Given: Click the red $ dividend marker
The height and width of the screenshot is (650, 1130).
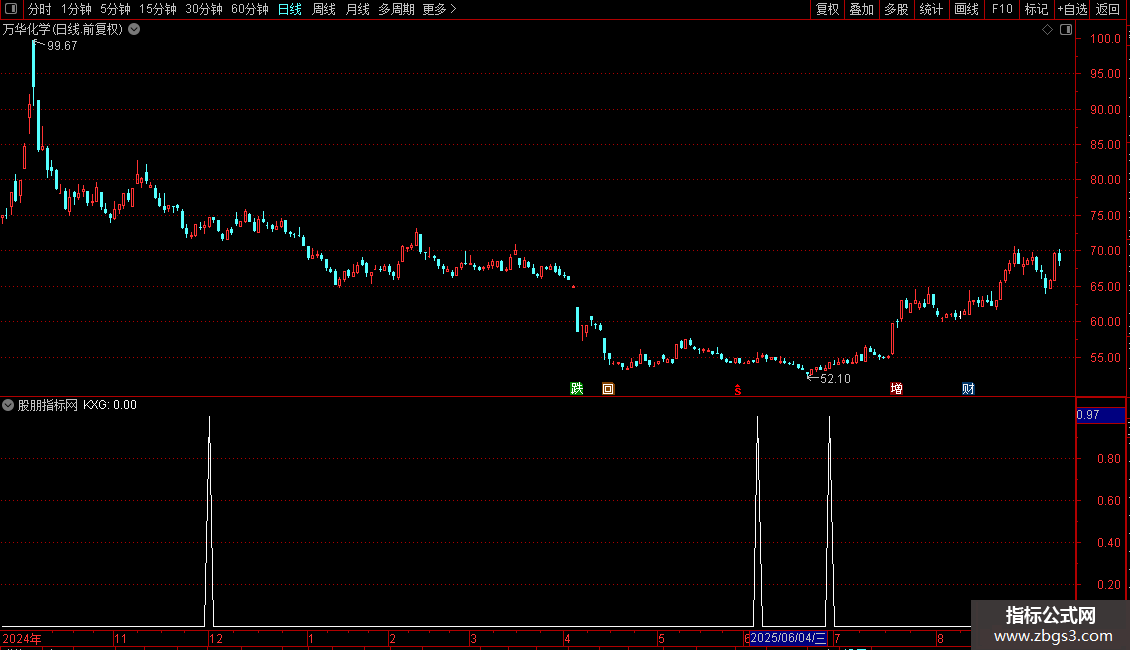Looking at the screenshot, I should tap(738, 390).
